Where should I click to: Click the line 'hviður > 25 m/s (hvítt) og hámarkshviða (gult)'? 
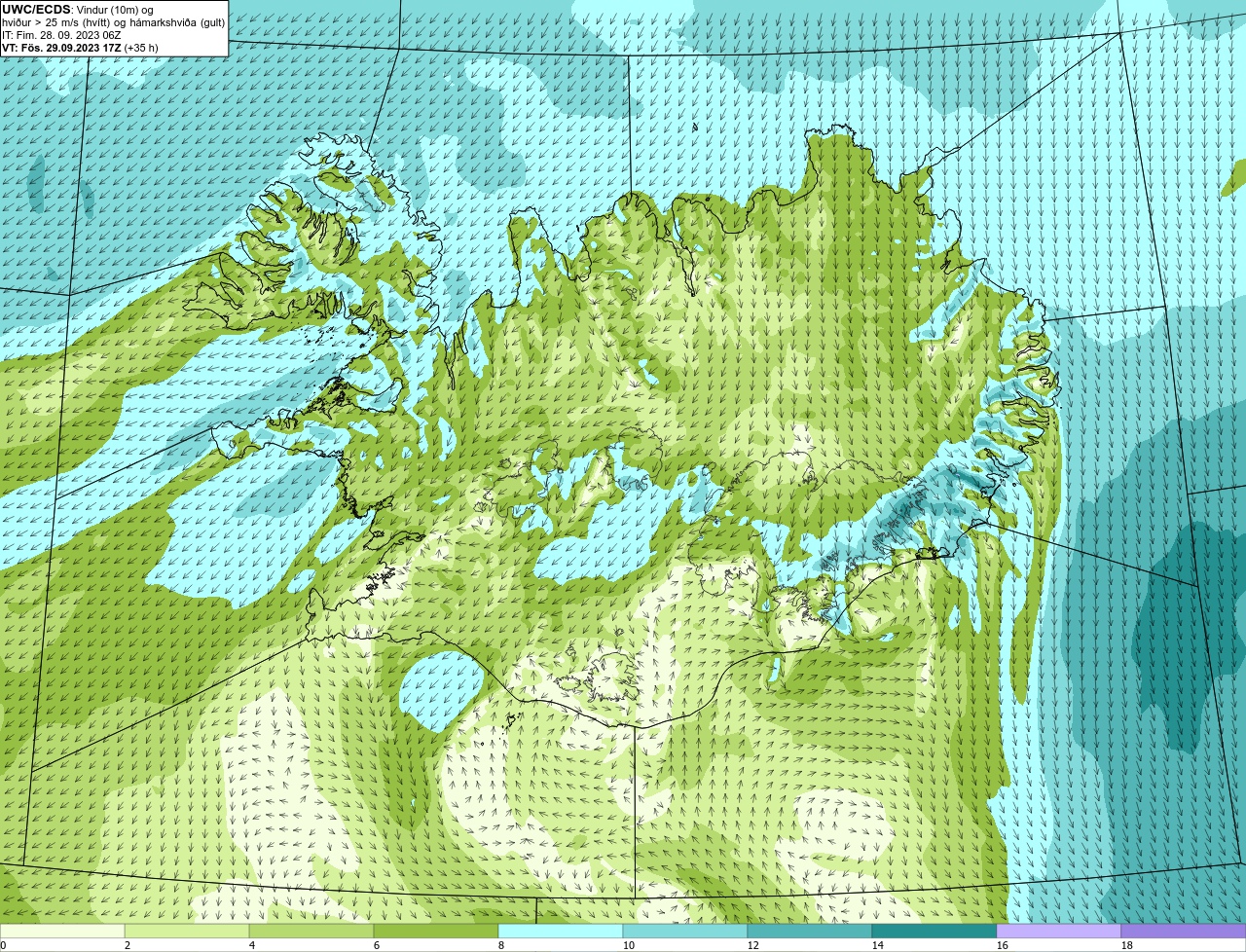point(113,22)
